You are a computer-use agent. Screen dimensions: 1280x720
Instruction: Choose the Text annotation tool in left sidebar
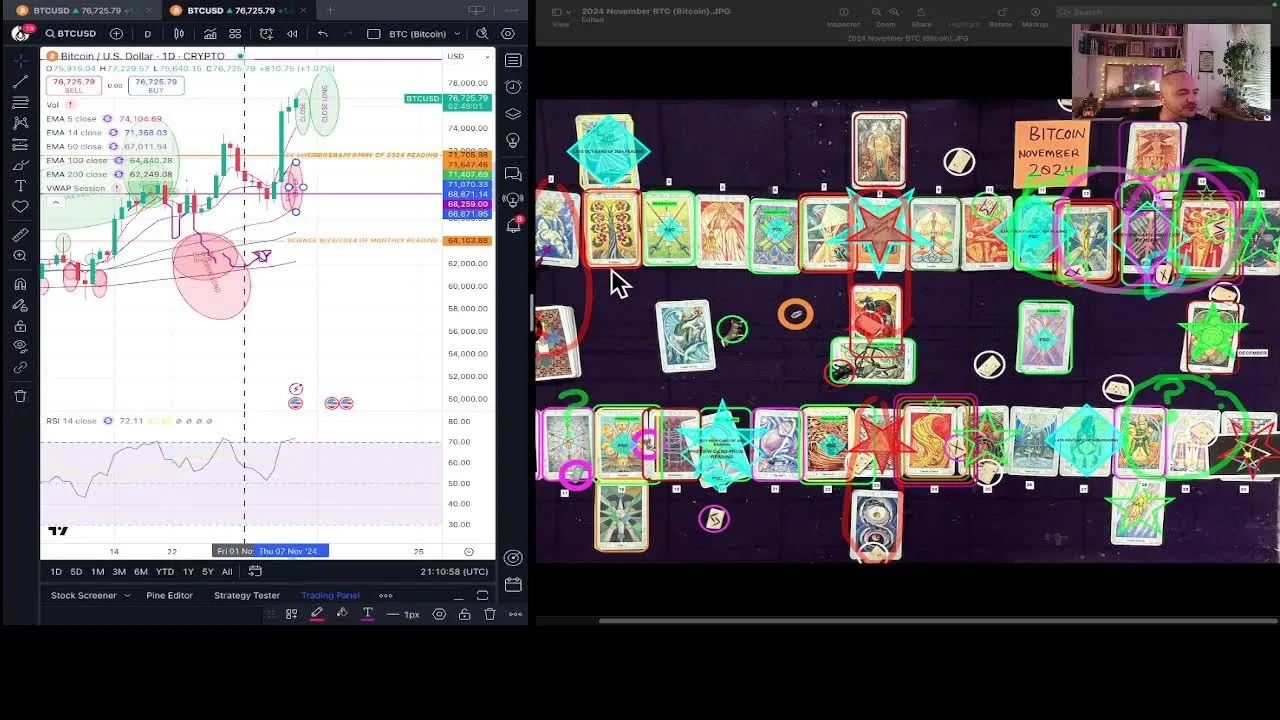pyautogui.click(x=20, y=186)
